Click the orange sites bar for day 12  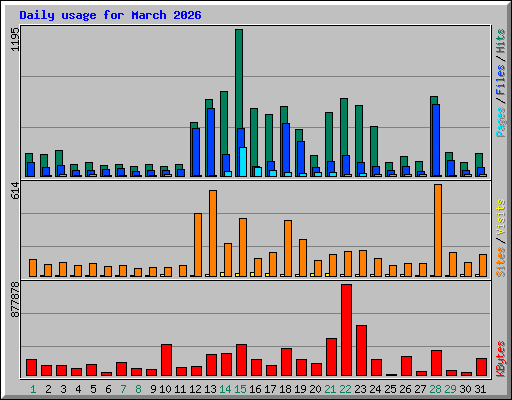tap(198, 245)
